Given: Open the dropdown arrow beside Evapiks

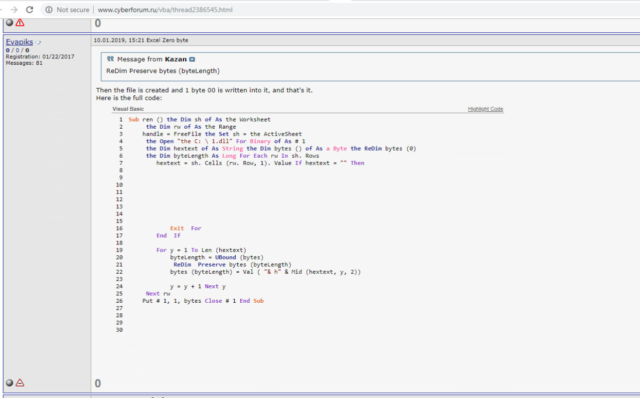Looking at the screenshot, I should pos(38,42).
